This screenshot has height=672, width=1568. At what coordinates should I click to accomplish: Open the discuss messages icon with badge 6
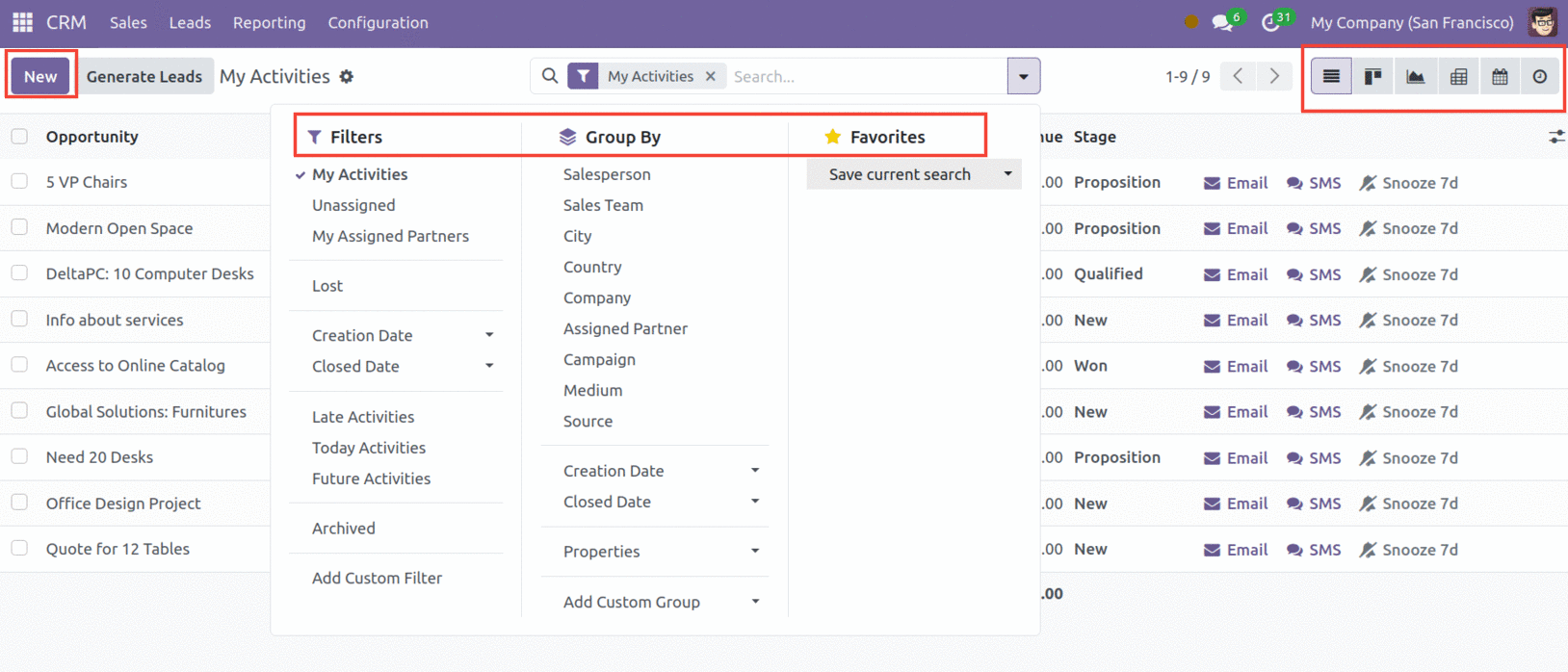click(x=1225, y=21)
